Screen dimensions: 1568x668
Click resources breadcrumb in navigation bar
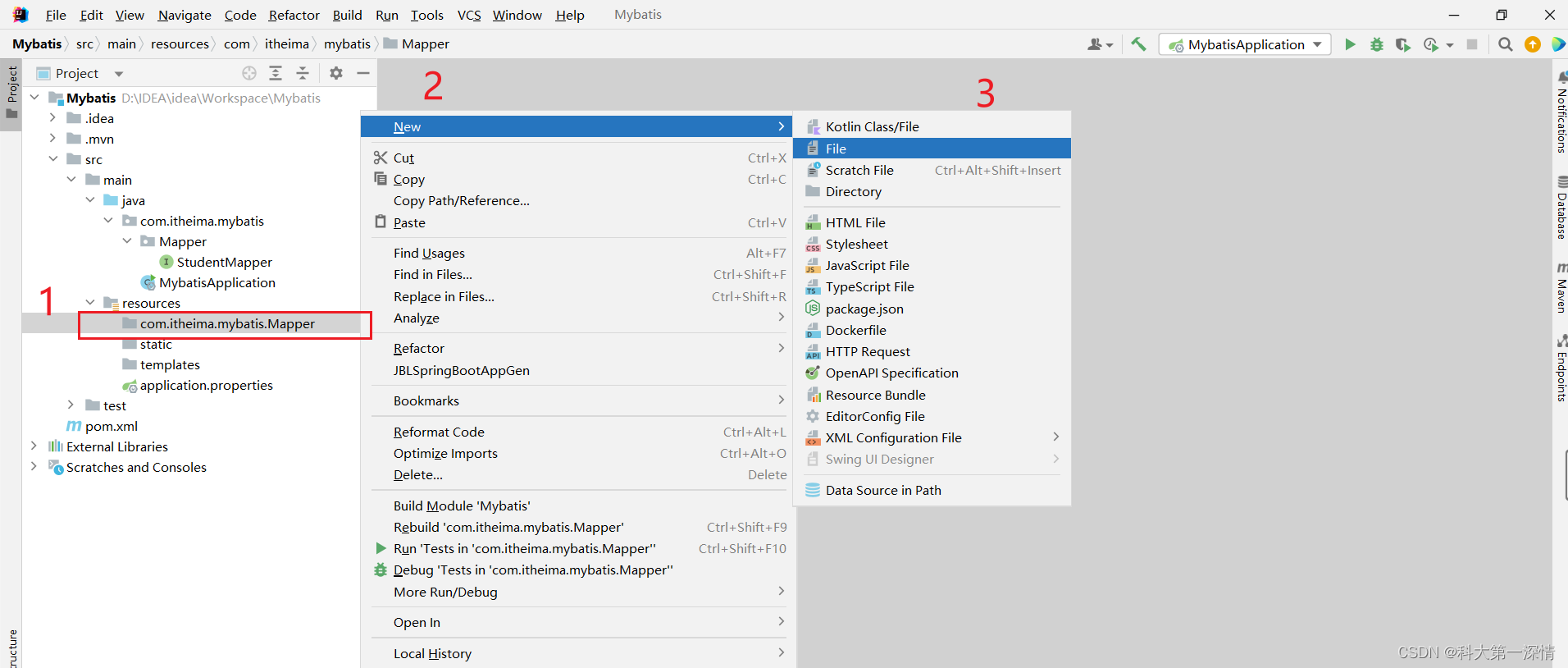point(180,43)
